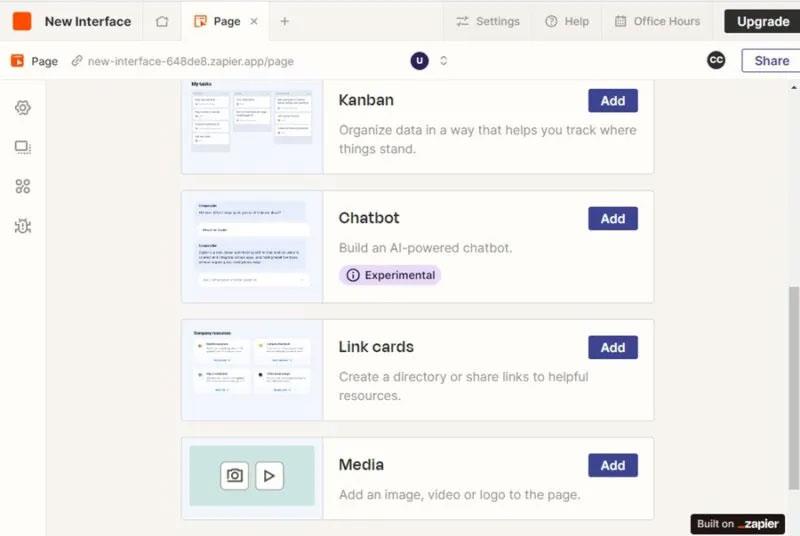
Task: Click the Share button
Action: pyautogui.click(x=771, y=61)
